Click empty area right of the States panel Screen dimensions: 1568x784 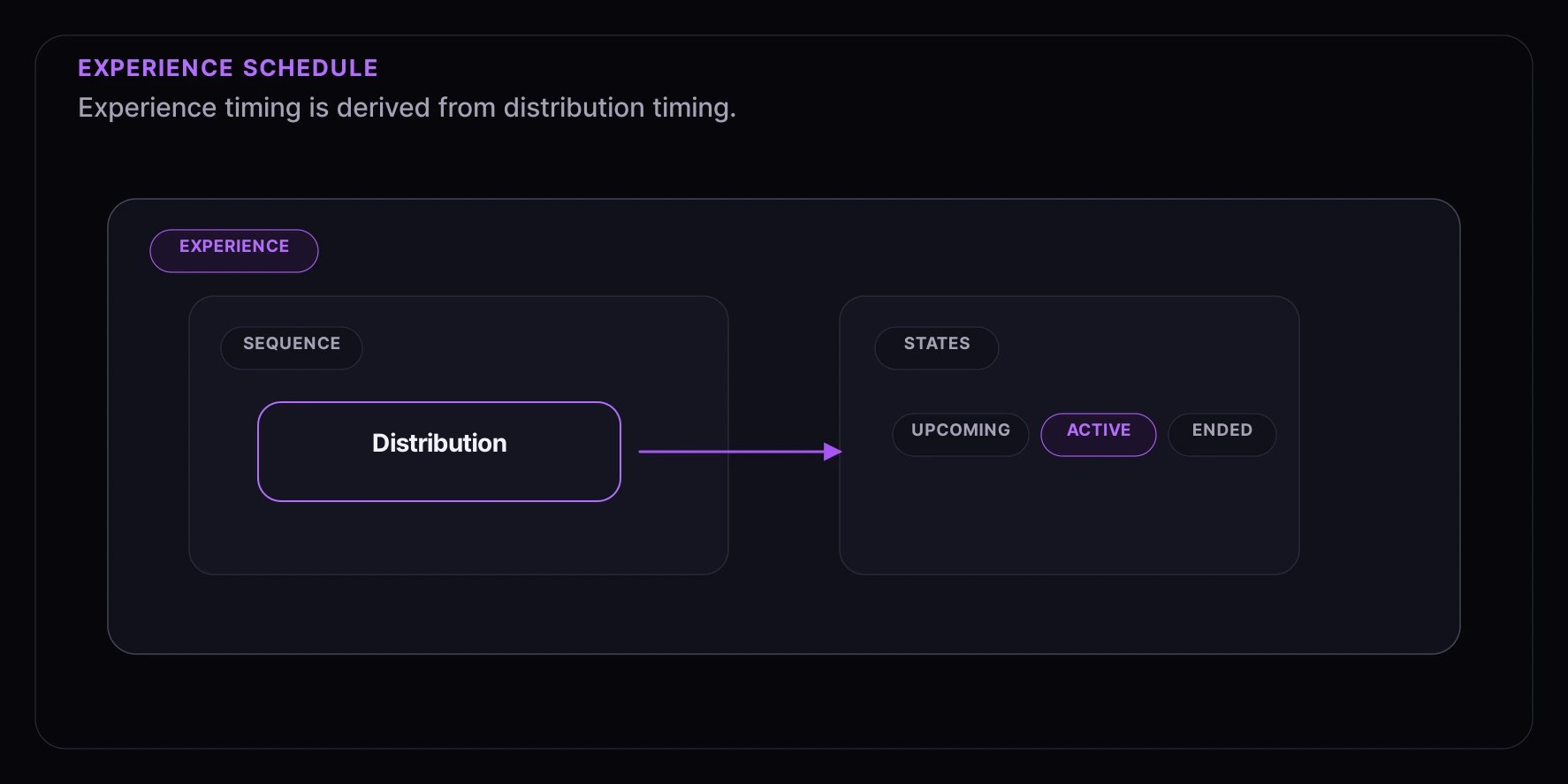coord(1379,435)
